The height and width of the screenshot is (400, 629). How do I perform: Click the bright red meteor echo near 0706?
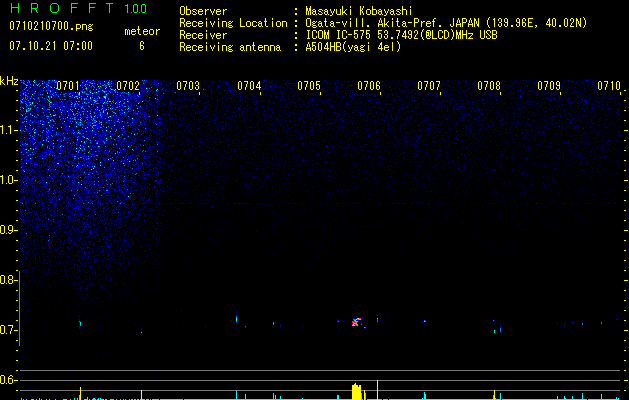coord(357,322)
